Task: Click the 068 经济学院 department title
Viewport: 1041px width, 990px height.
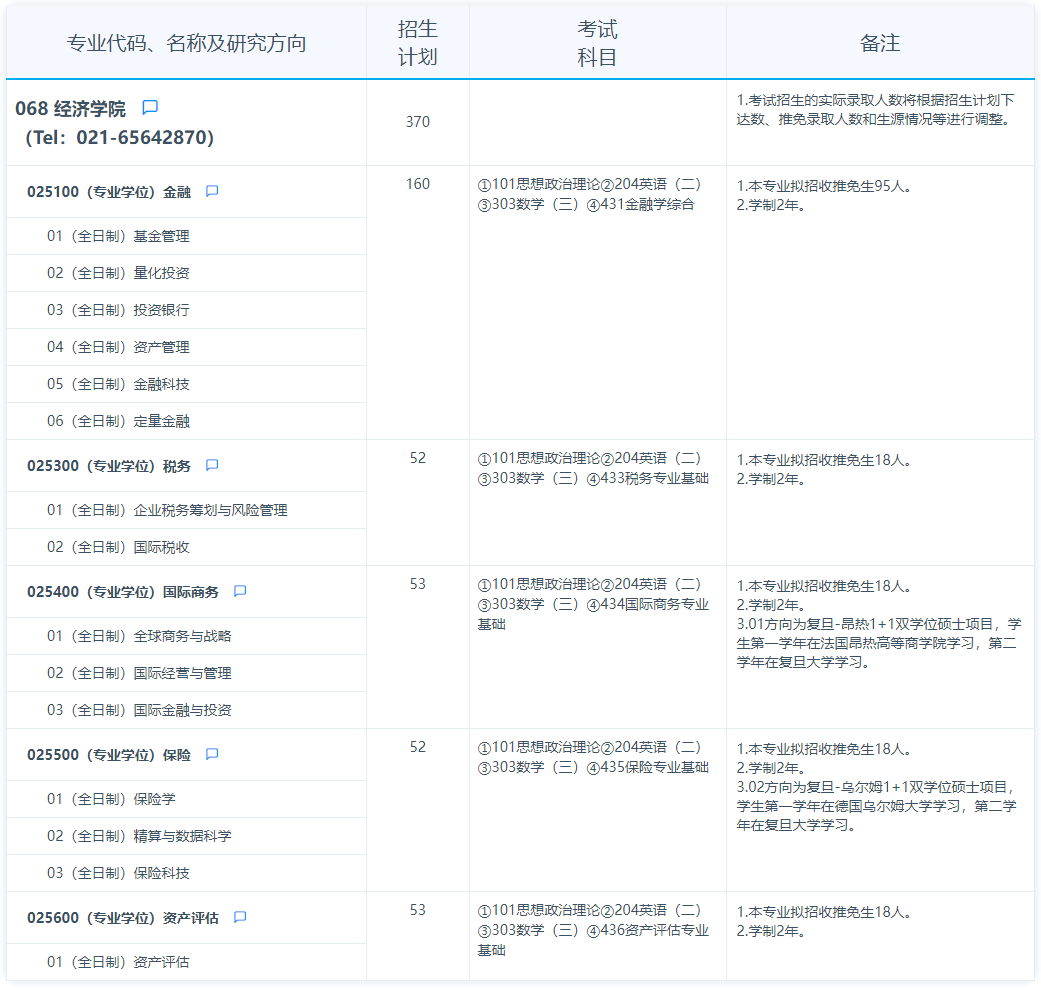Action: coord(71,109)
